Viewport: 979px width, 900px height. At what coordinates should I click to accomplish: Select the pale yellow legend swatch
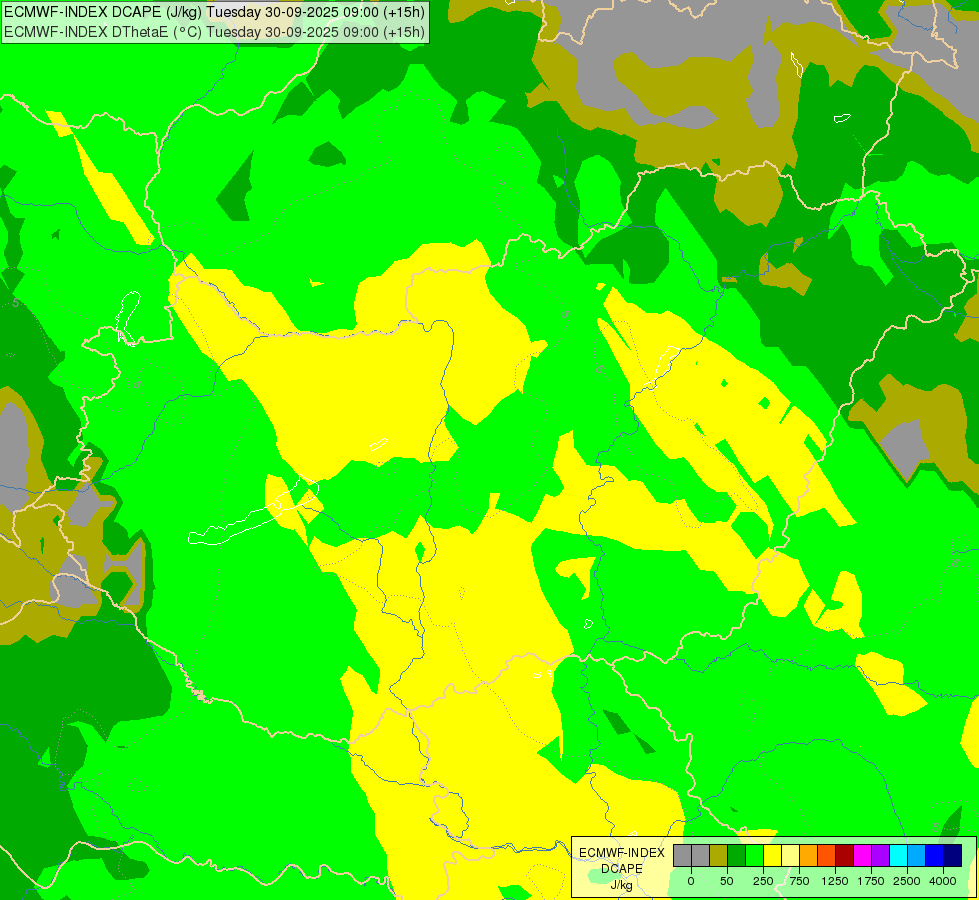click(790, 855)
